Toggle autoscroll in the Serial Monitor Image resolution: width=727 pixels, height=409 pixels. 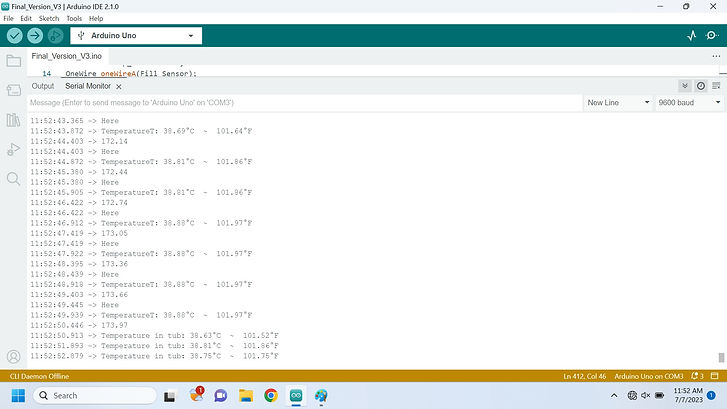pyautogui.click(x=685, y=86)
